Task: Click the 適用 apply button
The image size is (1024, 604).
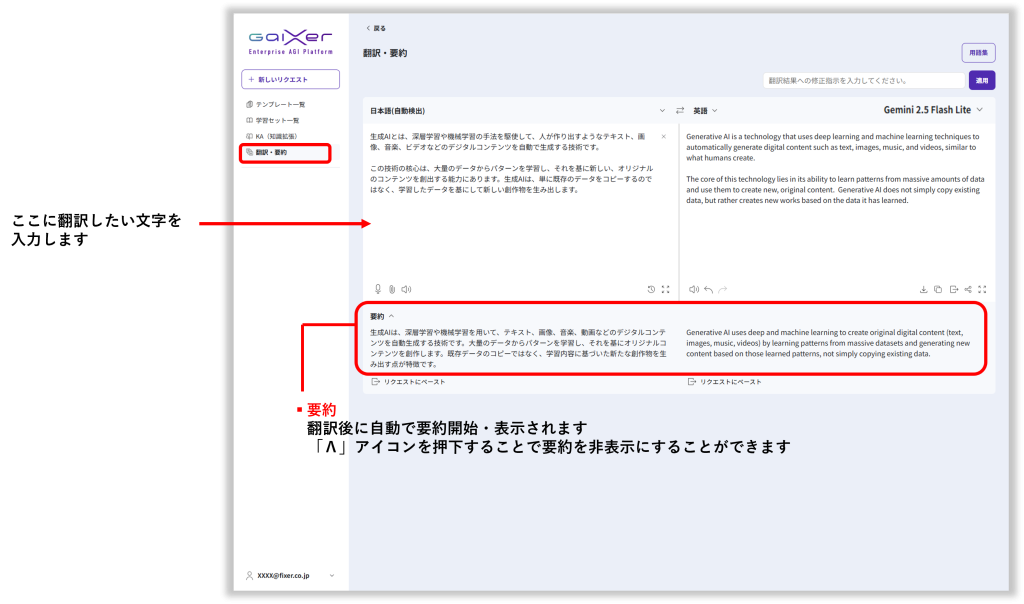Action: click(981, 80)
